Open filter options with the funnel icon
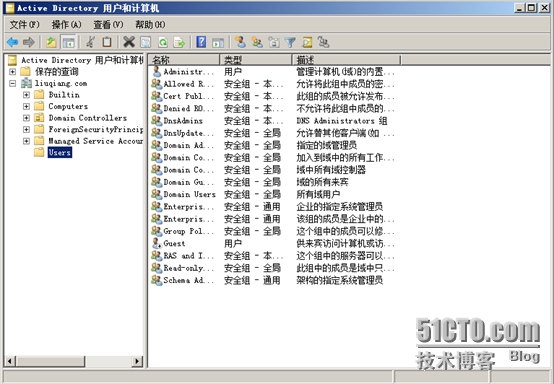Viewport: 554px width, 384px height. point(290,42)
